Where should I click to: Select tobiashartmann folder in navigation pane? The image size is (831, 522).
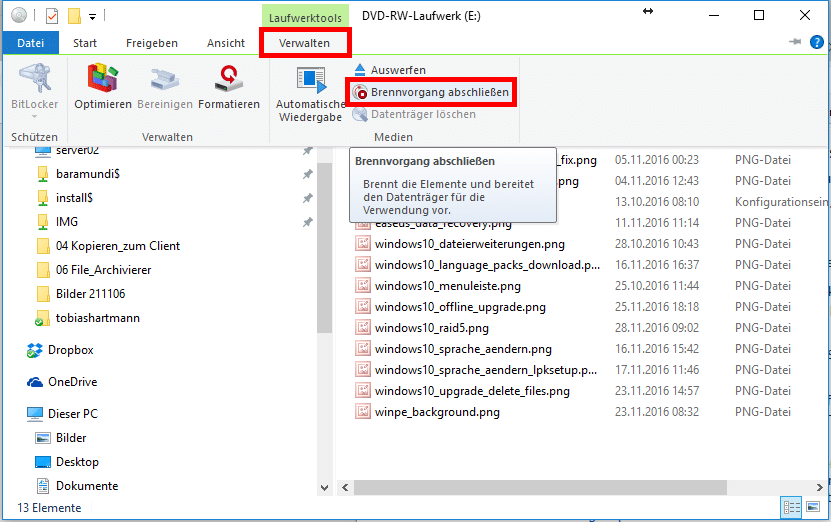point(98,318)
